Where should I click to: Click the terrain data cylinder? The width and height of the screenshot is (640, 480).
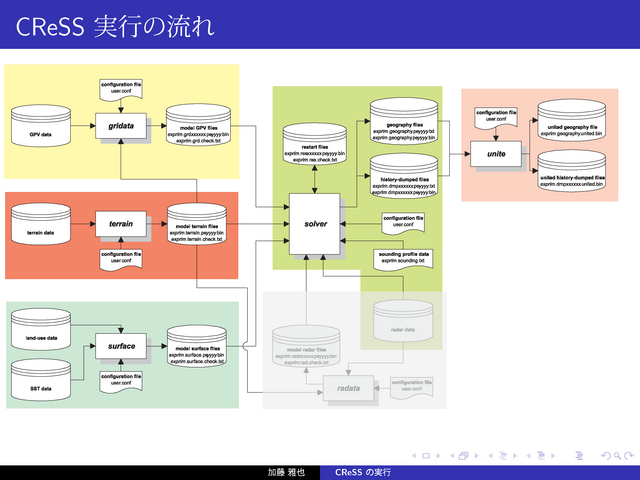[x=41, y=224]
